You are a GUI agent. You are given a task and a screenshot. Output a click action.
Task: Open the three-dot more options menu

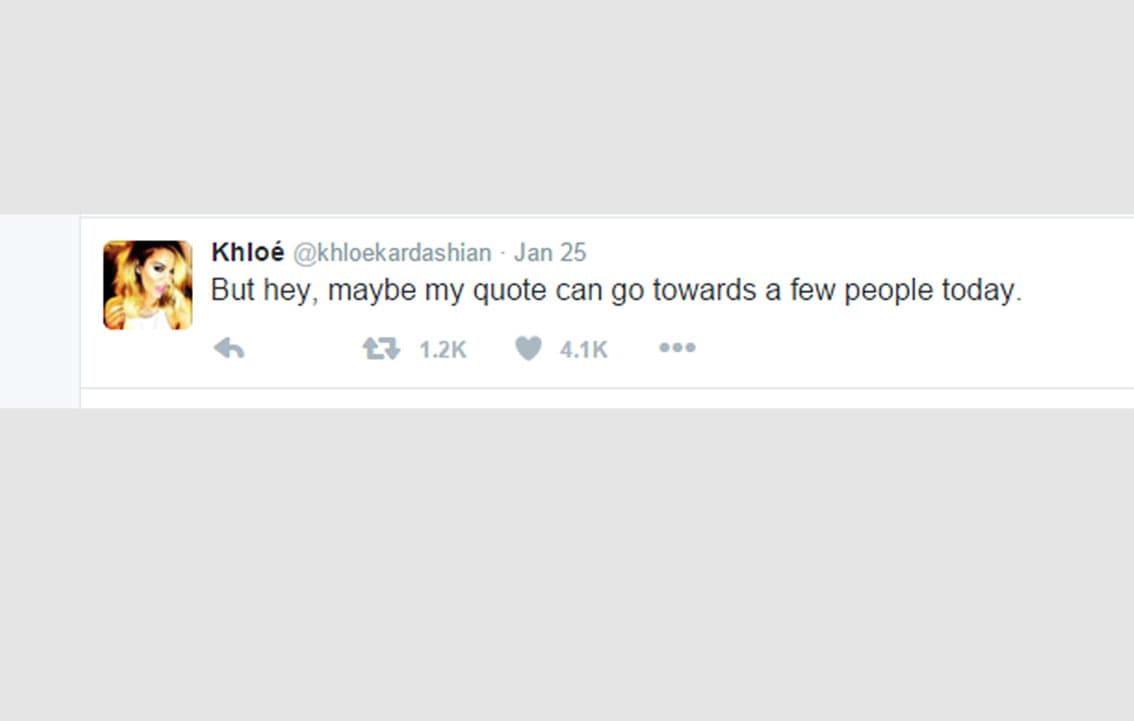(677, 348)
